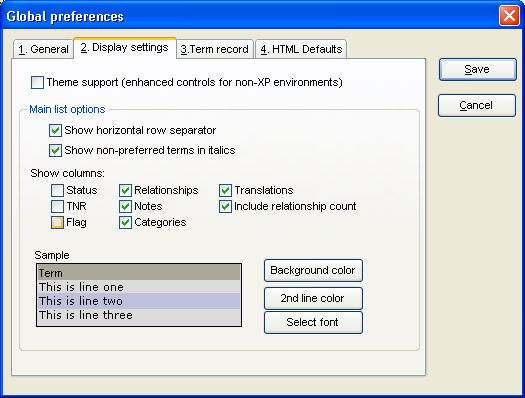The image size is (525, 398).
Task: Select the Display settings tab
Action: (125, 48)
